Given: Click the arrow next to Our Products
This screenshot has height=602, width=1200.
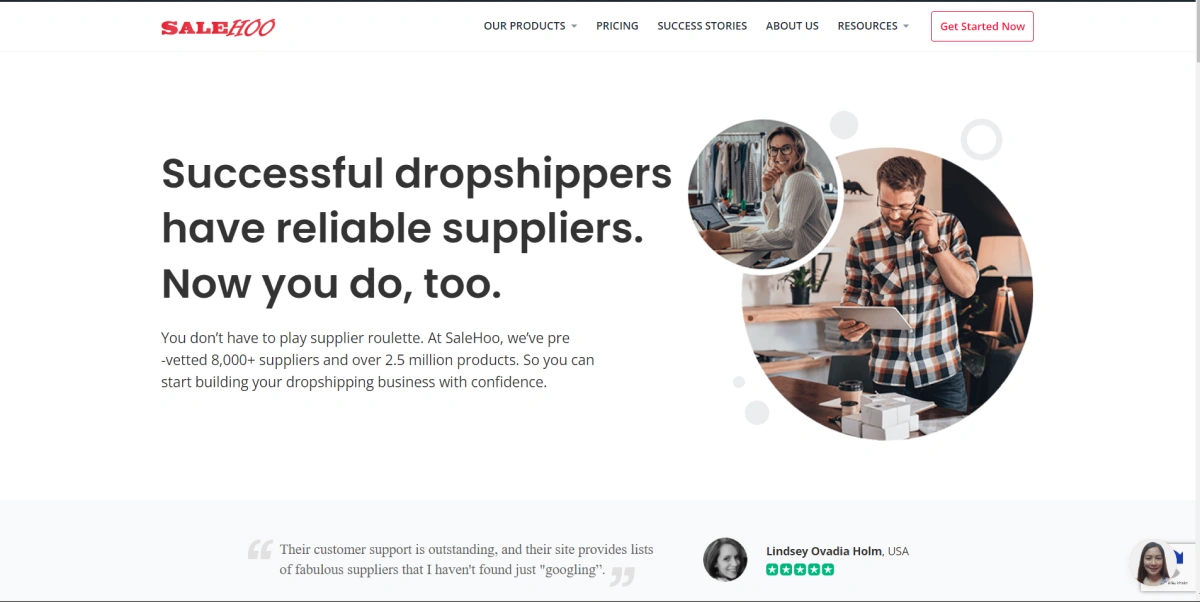Looking at the screenshot, I should click(574, 27).
